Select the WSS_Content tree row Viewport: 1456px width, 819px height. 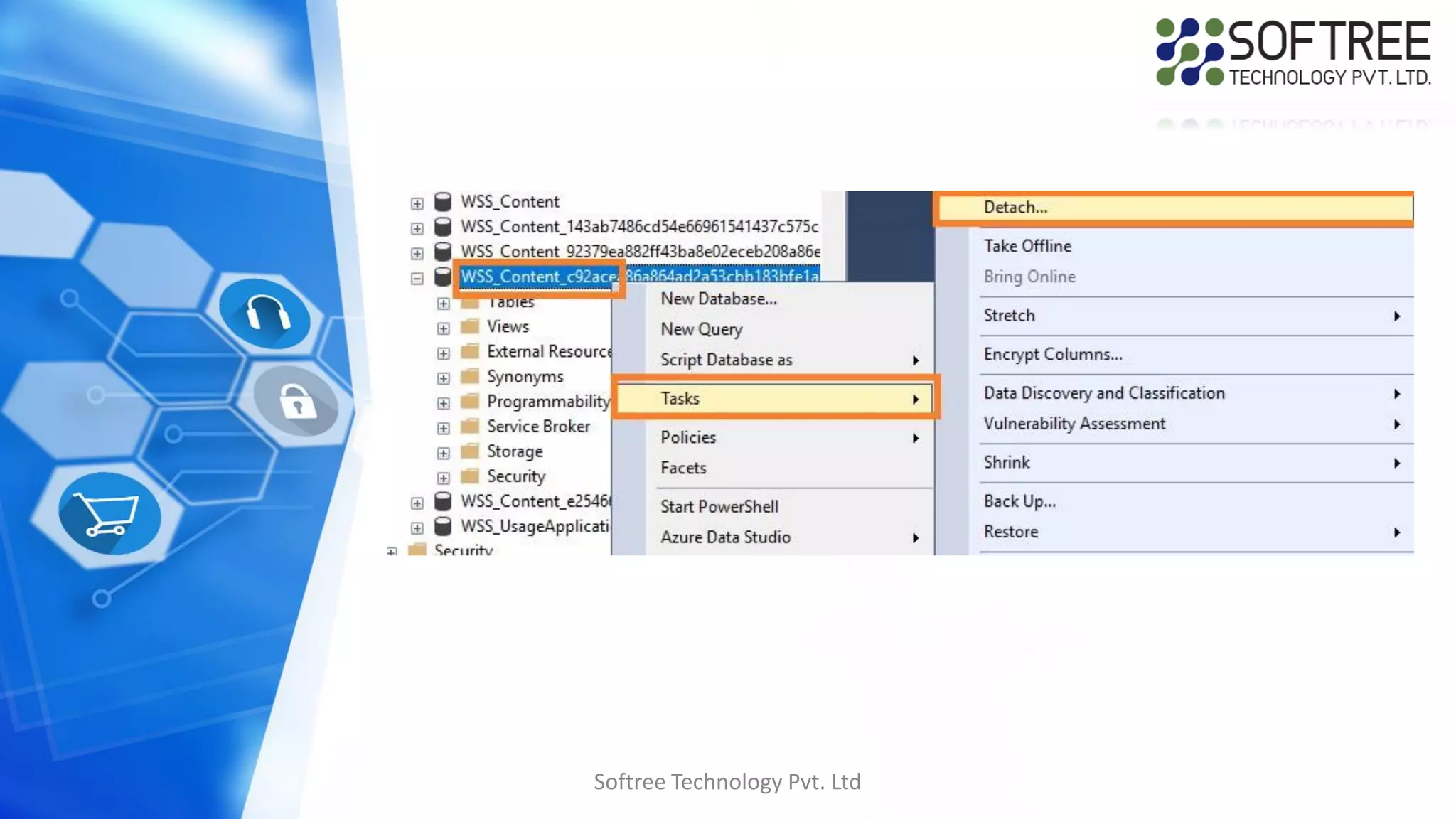[x=510, y=202]
